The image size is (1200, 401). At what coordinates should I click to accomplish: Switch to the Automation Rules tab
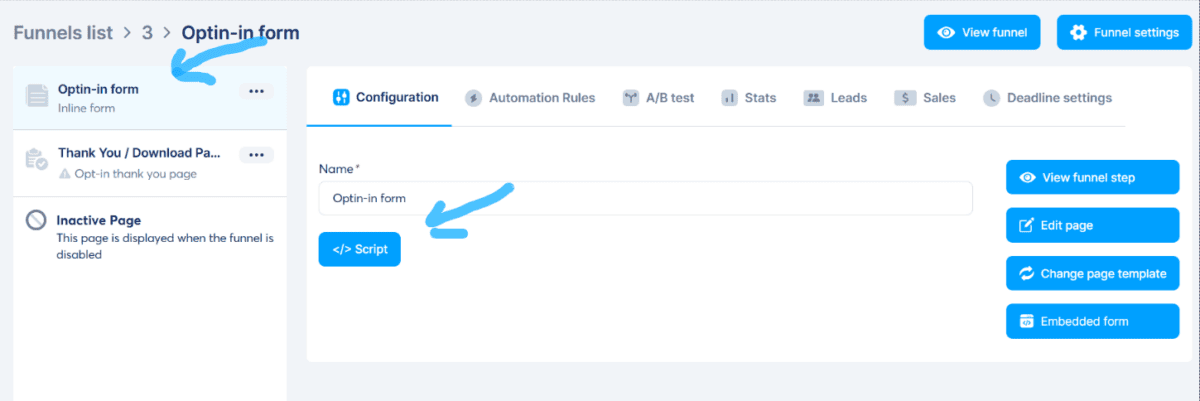pos(529,98)
